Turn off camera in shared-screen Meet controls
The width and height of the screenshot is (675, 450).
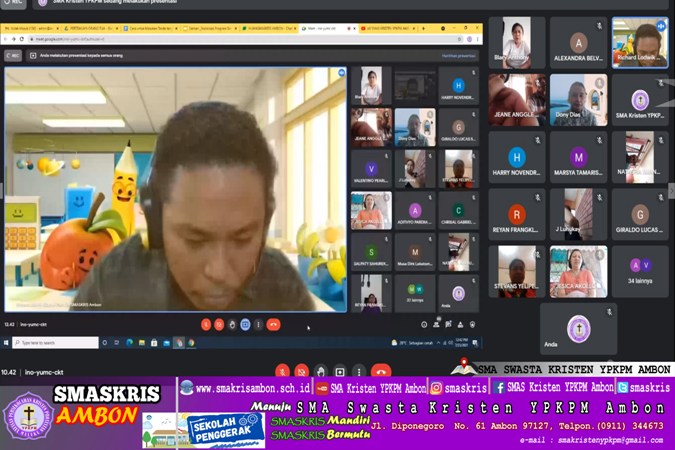219,325
